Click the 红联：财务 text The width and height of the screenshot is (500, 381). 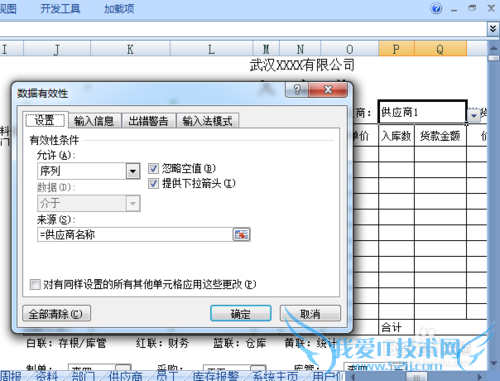point(162,343)
